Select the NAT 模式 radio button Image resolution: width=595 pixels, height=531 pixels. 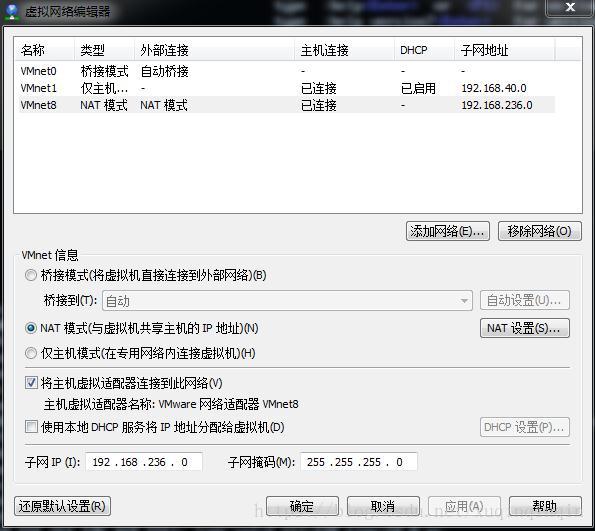point(31,328)
